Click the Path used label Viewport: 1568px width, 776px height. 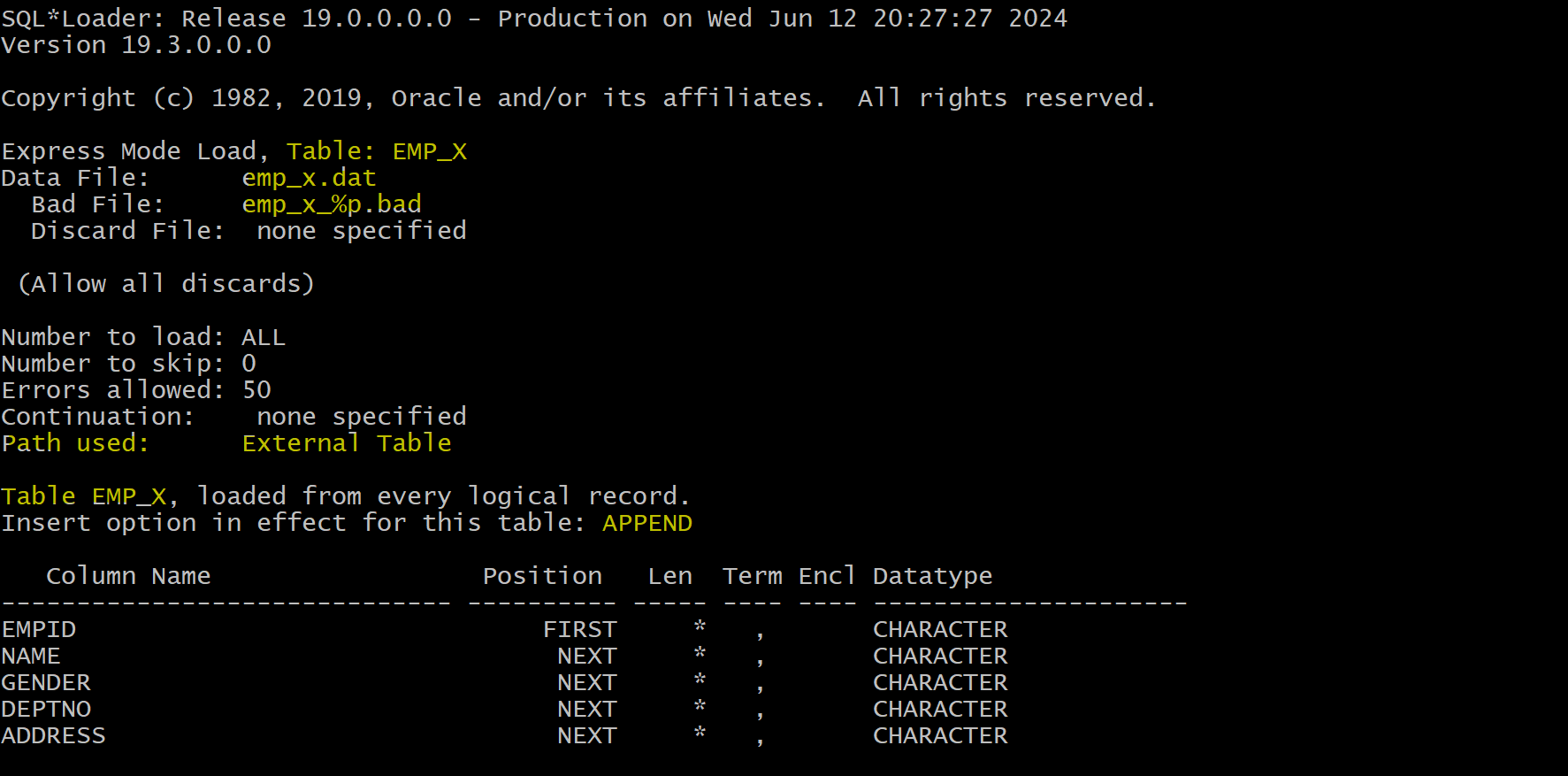(x=75, y=442)
